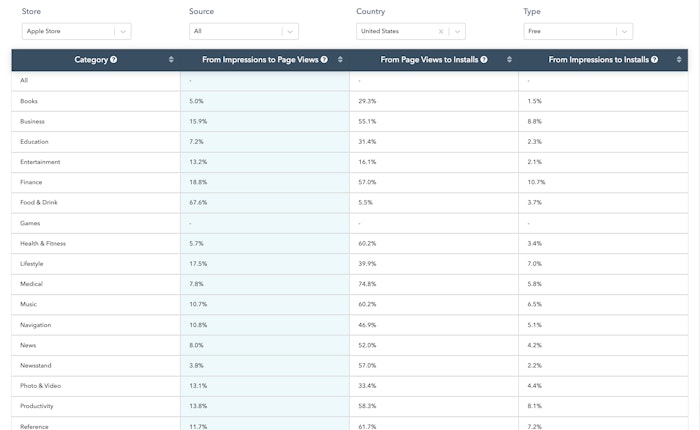700x430 pixels.
Task: Click the Finance category cell
Action: tap(32, 182)
